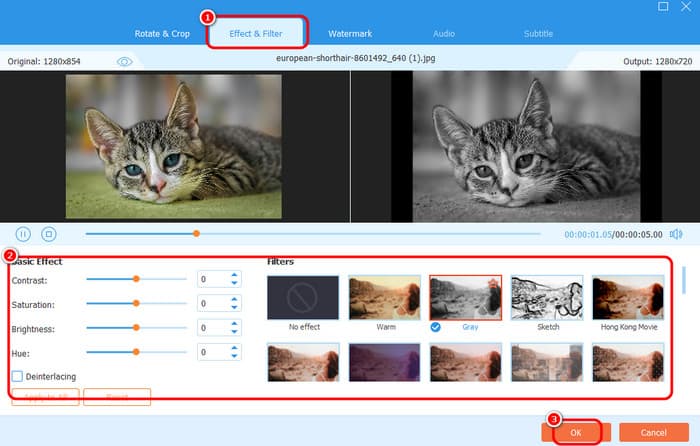Increase Hue value with up arrow
The image size is (700, 446).
(x=234, y=348)
